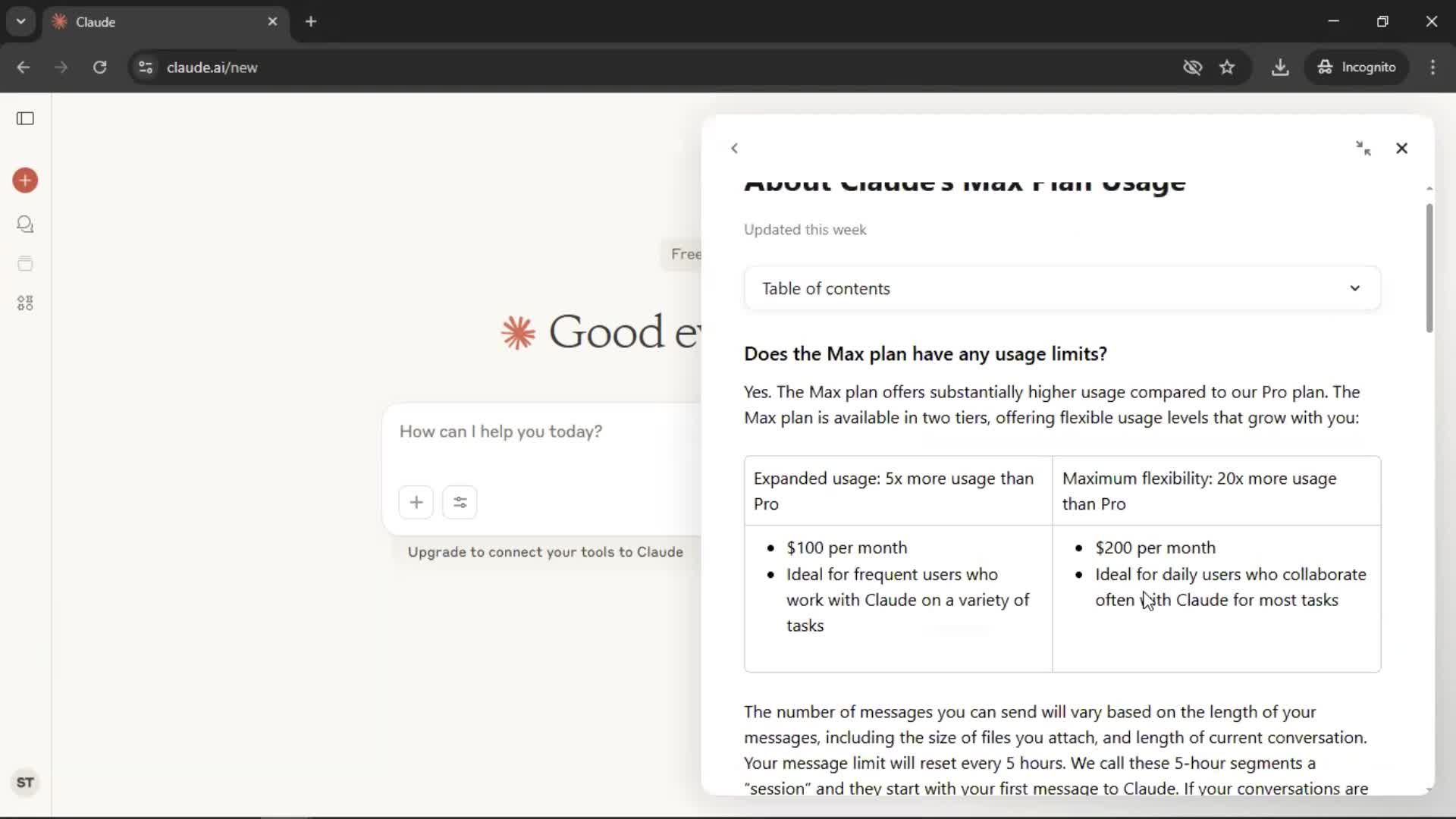
Task: Open the Chats history icon
Action: point(25,224)
